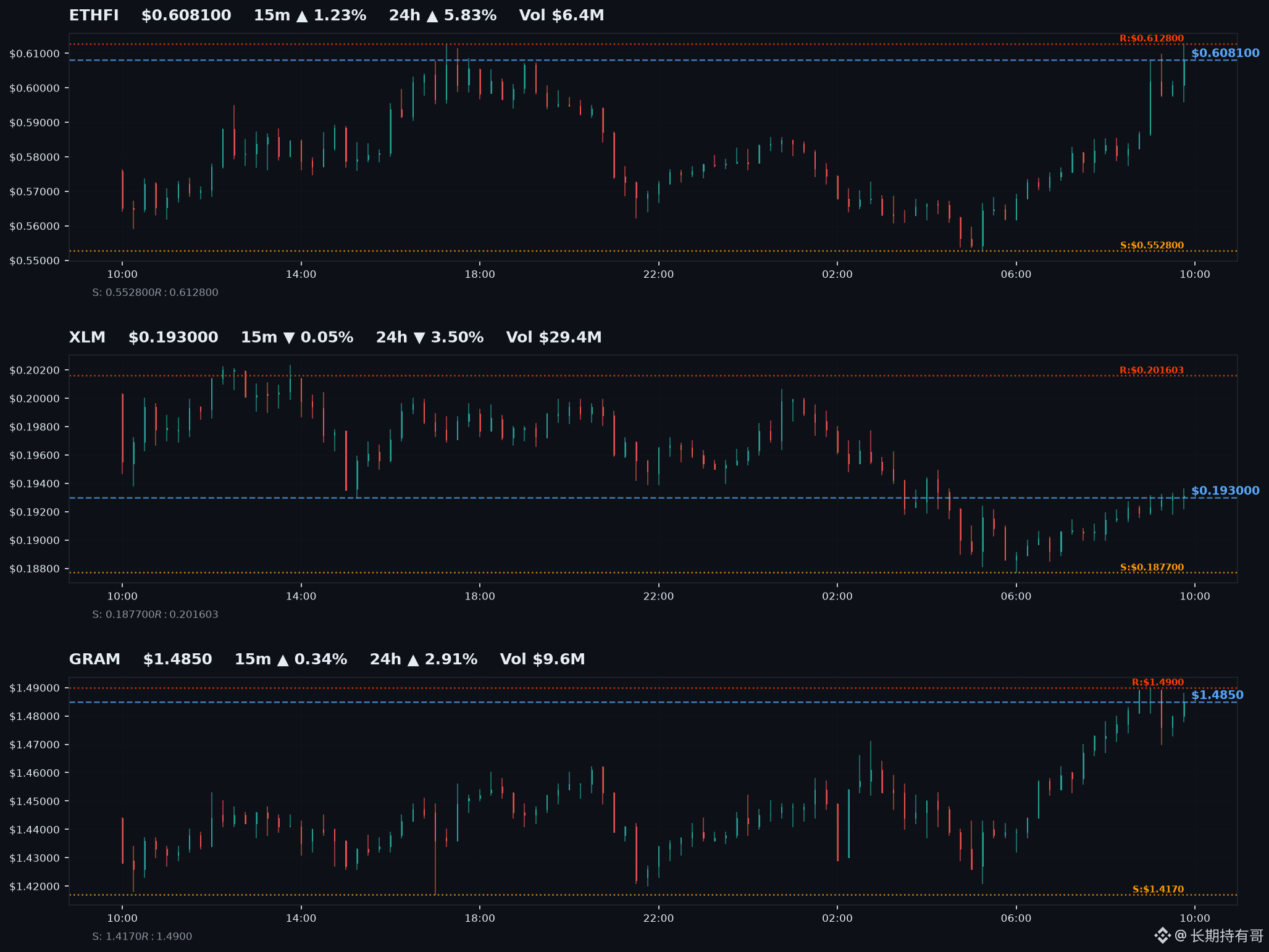
Task: Click the $1.45000 y-axis label
Action: coord(35,801)
